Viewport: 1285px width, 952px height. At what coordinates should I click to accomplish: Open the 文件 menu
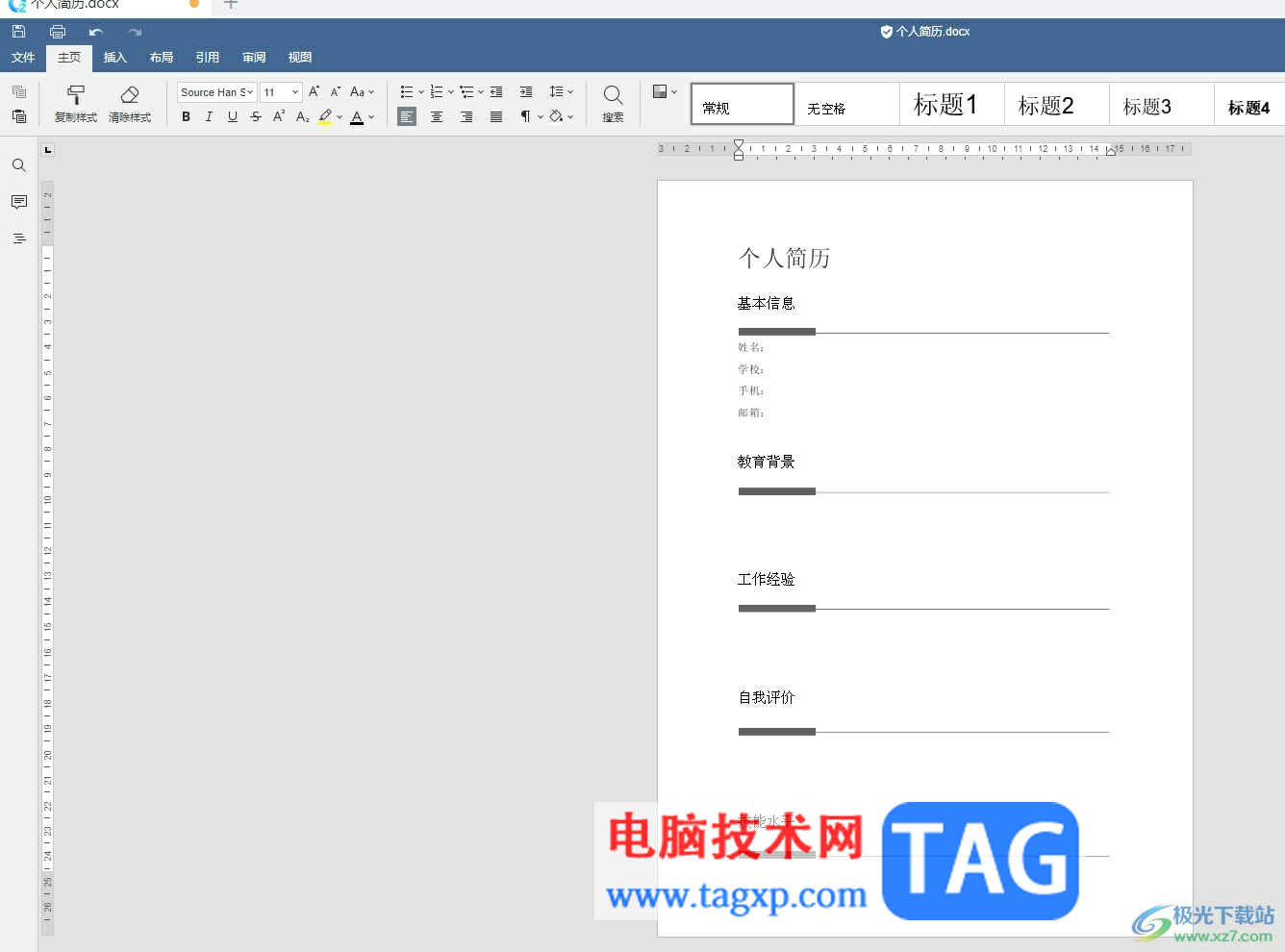click(23, 58)
